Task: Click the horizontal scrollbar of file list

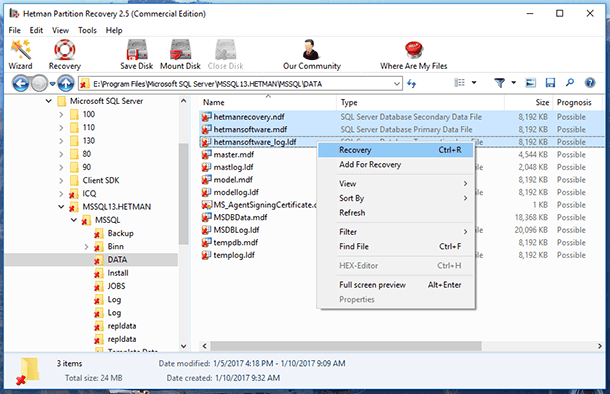Action: pyautogui.click(x=345, y=346)
